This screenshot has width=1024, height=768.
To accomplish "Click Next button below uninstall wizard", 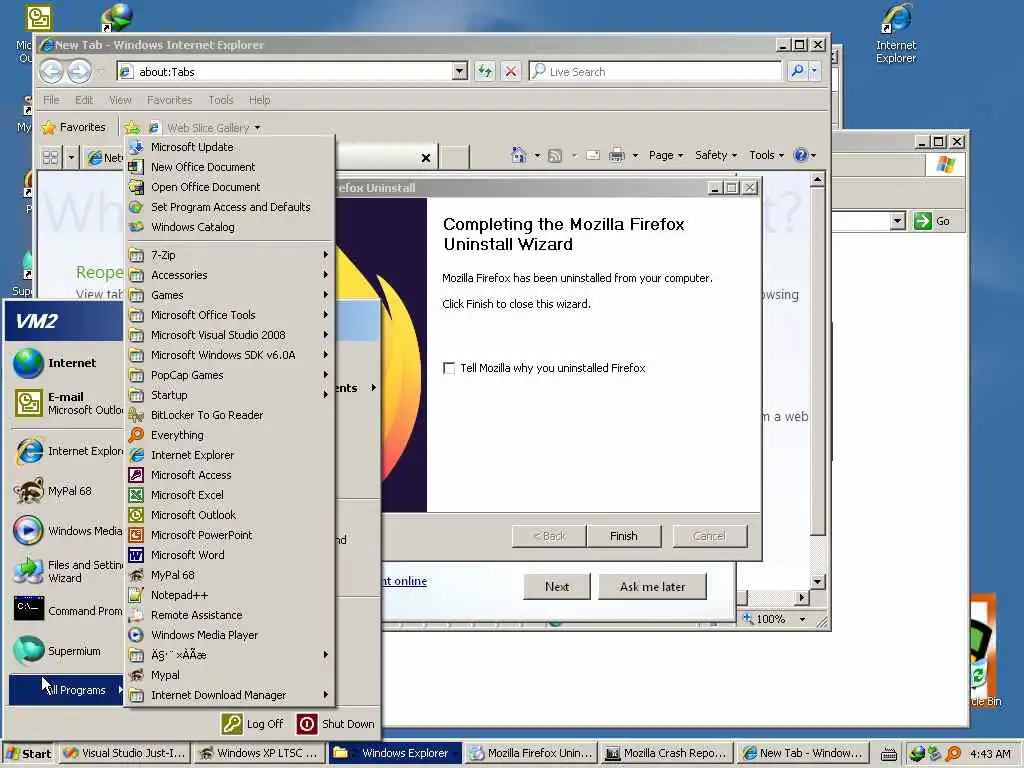I will tap(557, 586).
